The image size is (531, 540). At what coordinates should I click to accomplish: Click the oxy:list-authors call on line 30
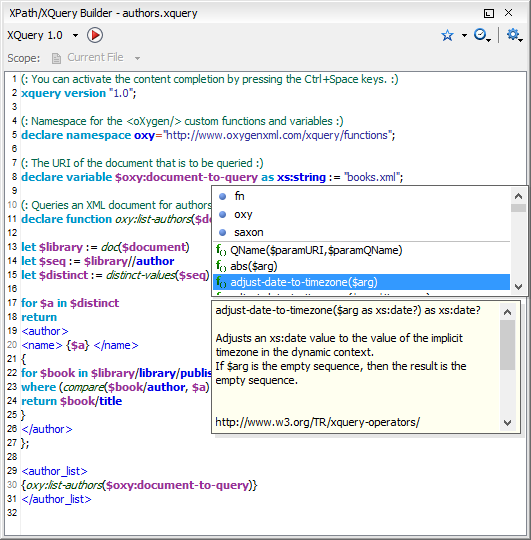139,485
